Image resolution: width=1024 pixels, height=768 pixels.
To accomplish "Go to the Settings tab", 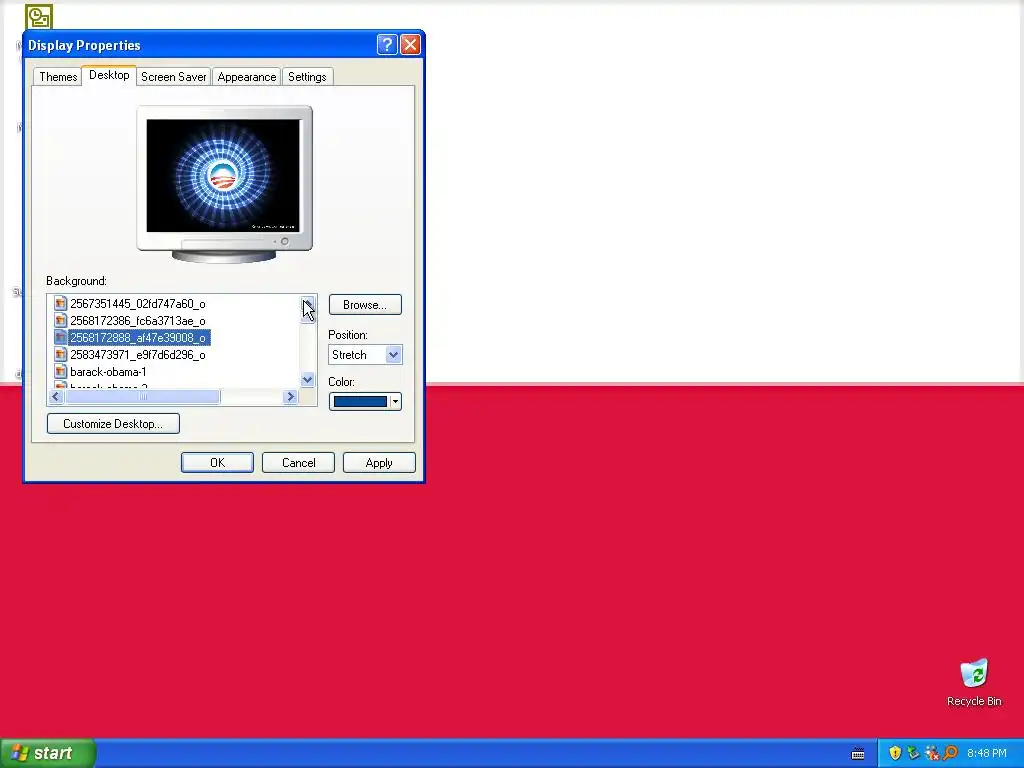I will (x=307, y=77).
